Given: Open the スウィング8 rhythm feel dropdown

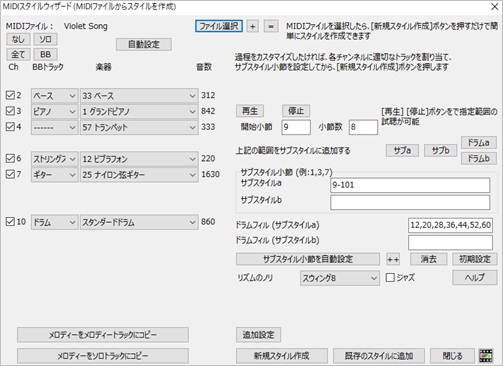Looking at the screenshot, I should pyautogui.click(x=340, y=278).
